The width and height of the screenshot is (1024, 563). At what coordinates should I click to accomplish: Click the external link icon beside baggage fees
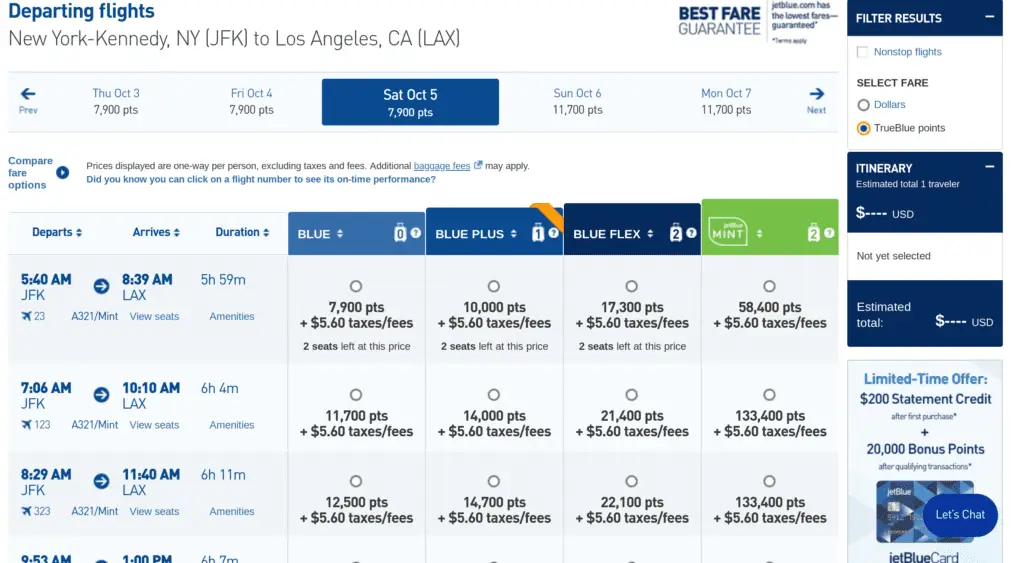tap(477, 165)
